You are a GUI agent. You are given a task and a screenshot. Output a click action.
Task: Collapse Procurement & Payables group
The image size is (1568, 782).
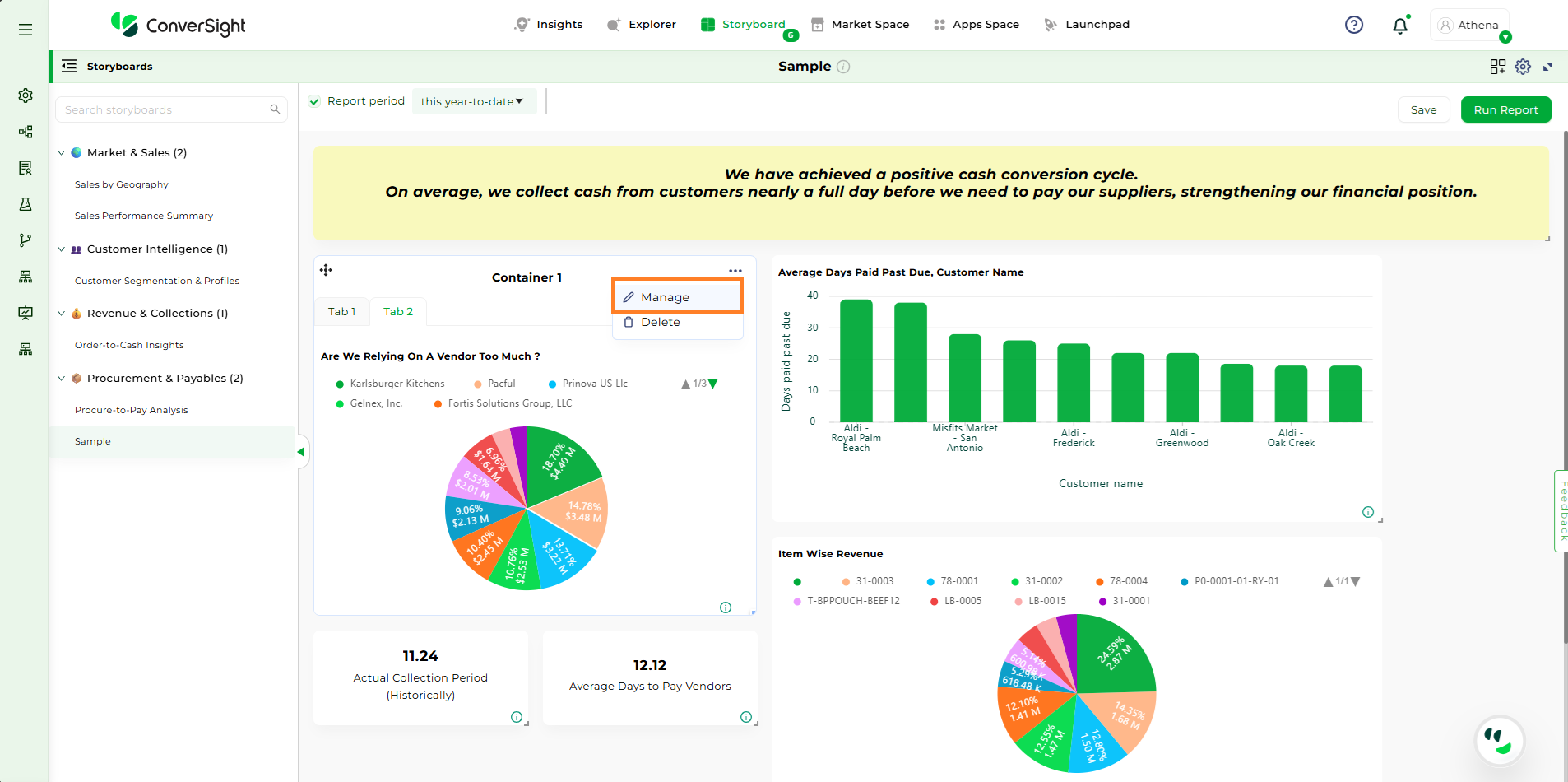pyautogui.click(x=61, y=378)
